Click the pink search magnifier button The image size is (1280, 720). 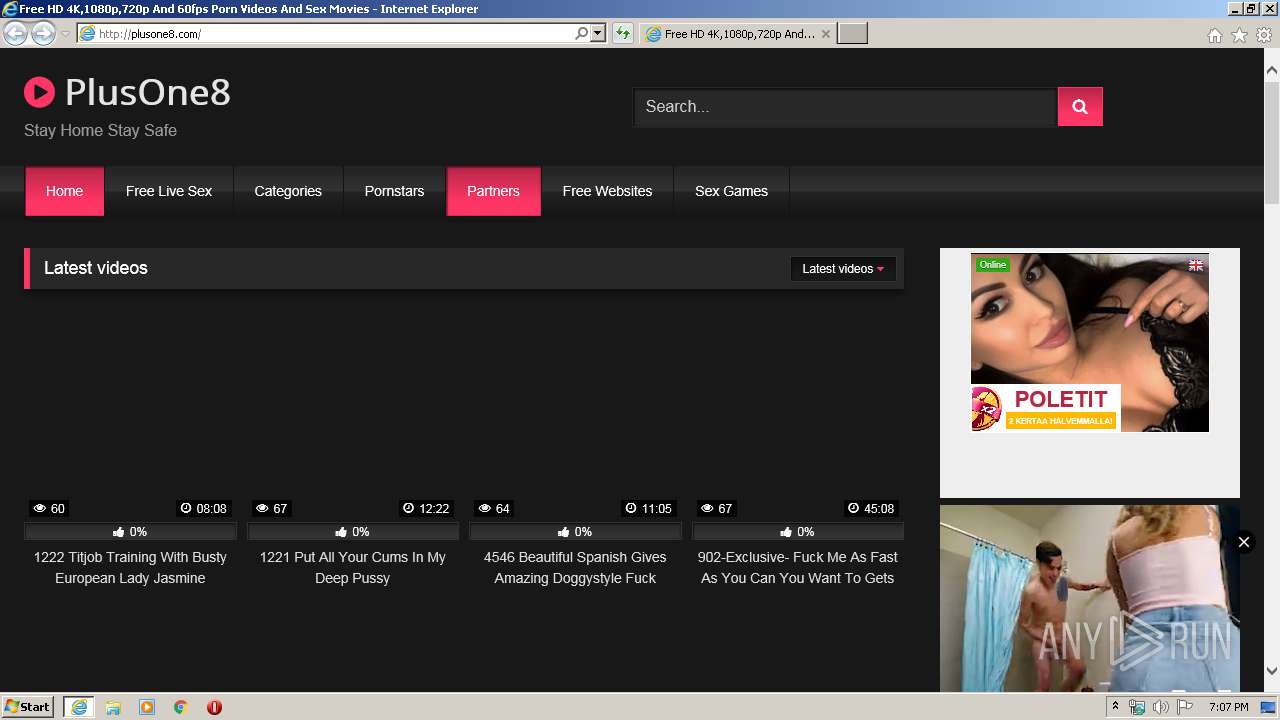click(x=1080, y=107)
